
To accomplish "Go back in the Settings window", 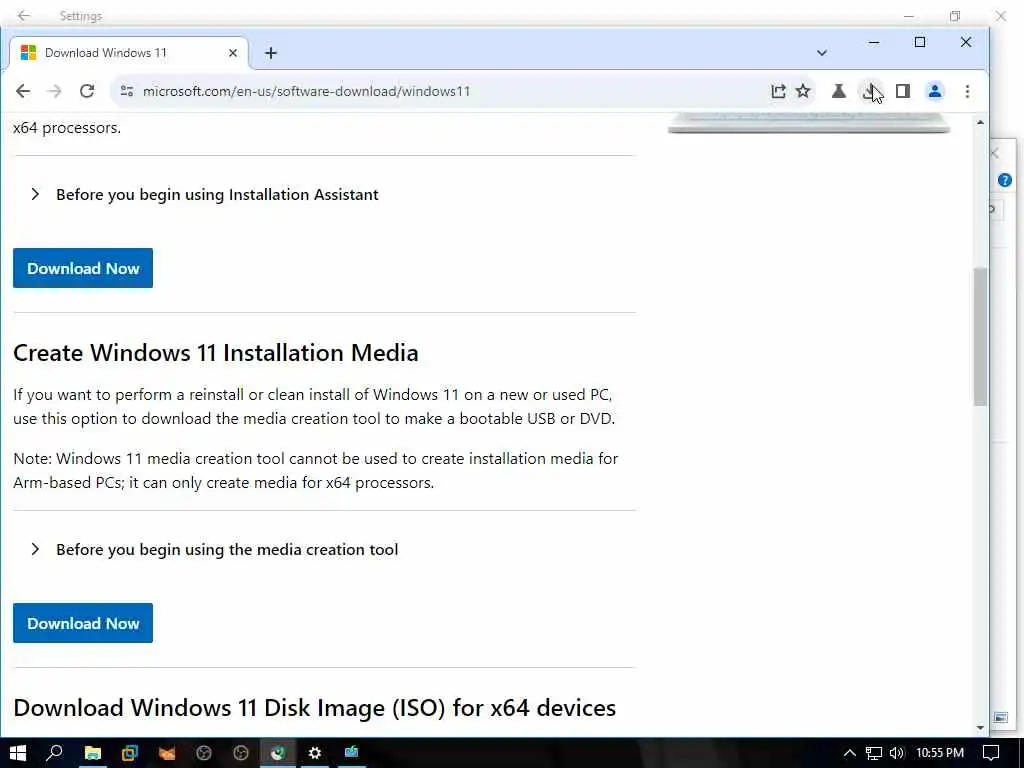I will (24, 16).
